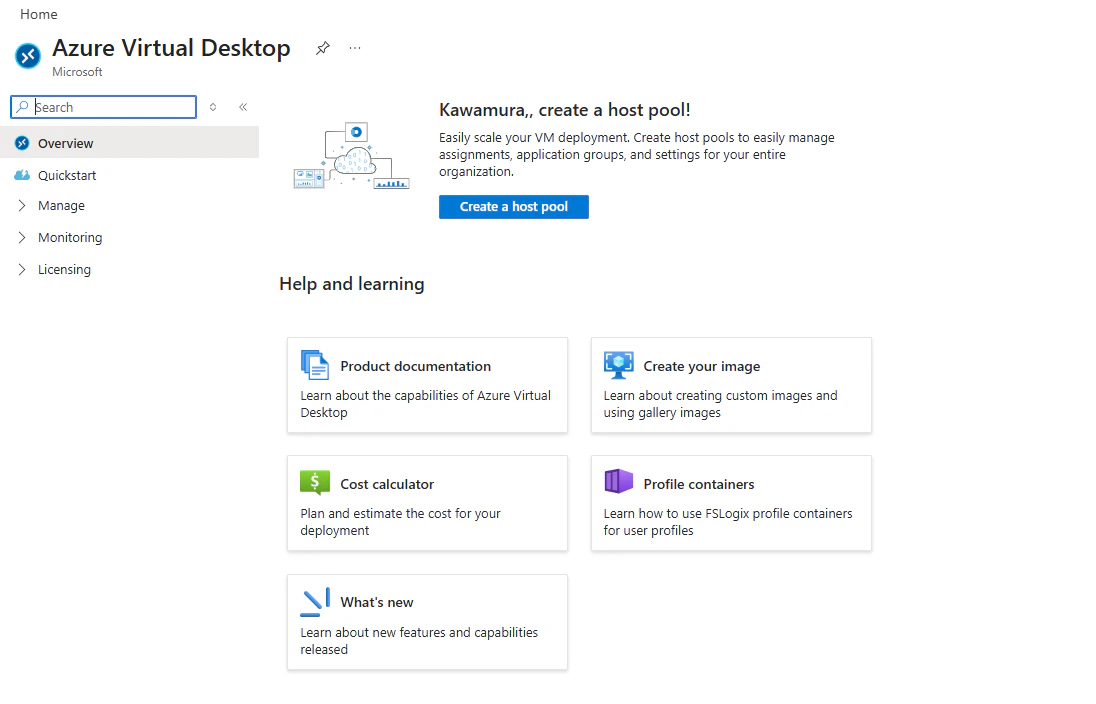Click 'Plan and estimate the cost' description
The width and height of the screenshot is (1096, 704).
coord(401,522)
